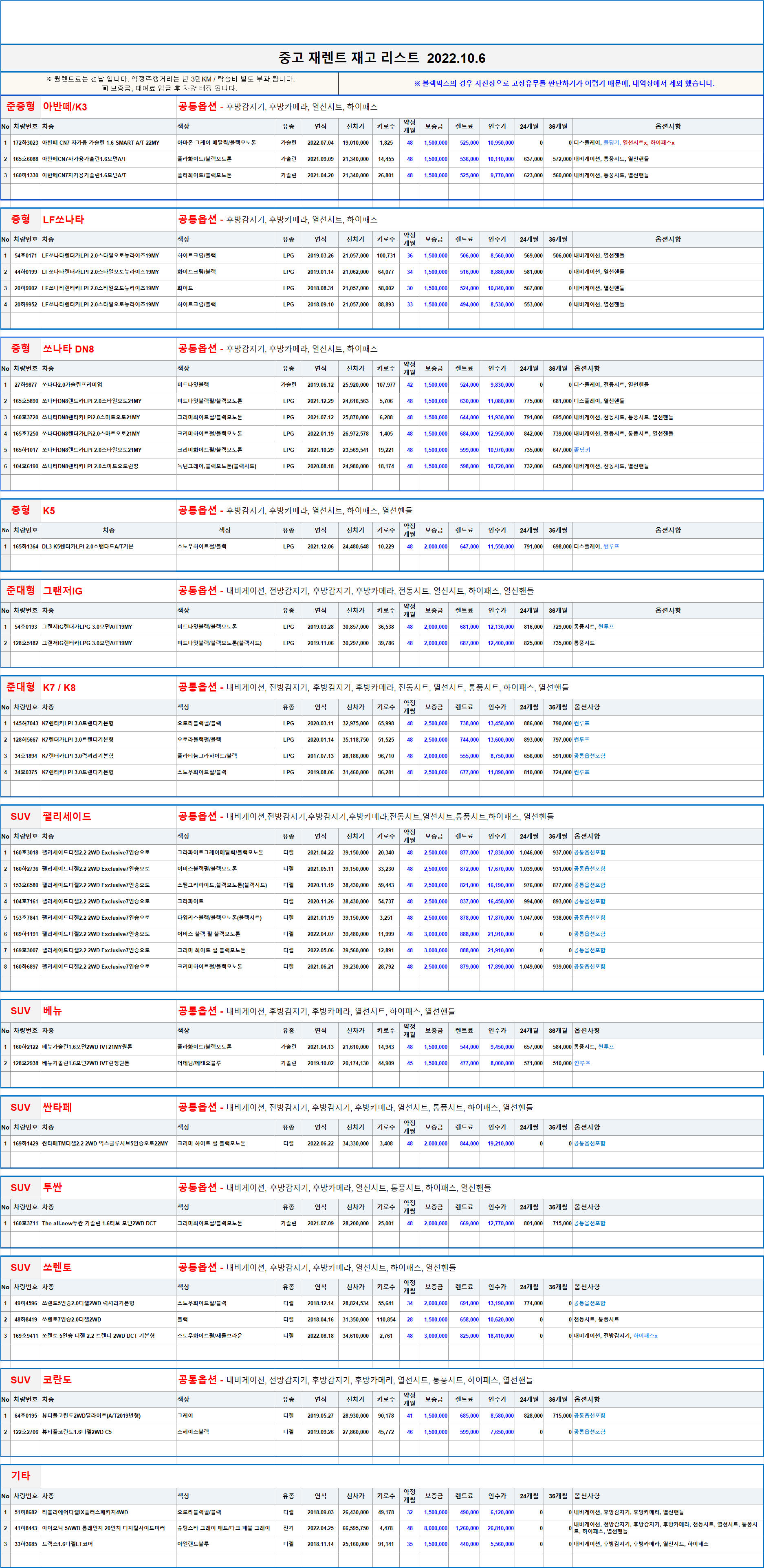Viewport: 764px width, 1568px height.
Task: Click the new-car price cell '66,595,750'
Action: point(356,1528)
